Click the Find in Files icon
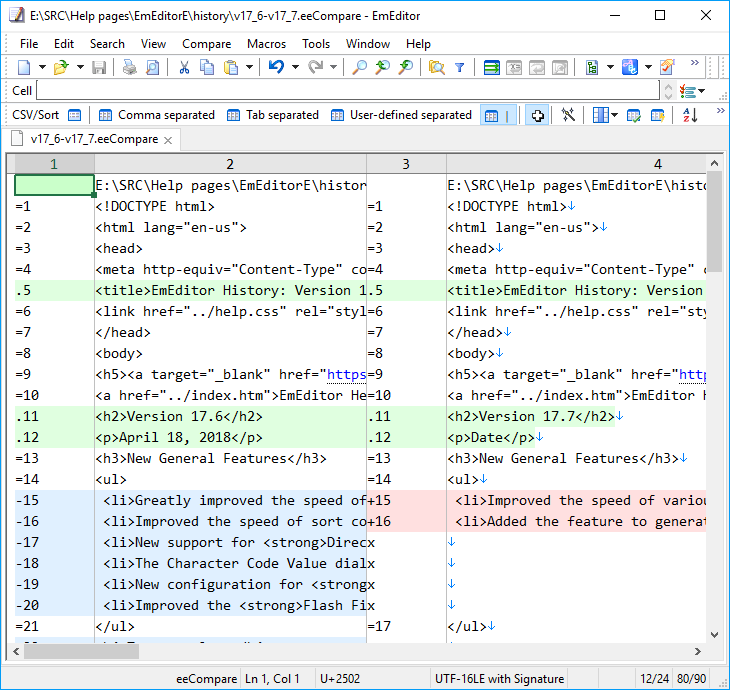The image size is (730, 690). point(436,67)
